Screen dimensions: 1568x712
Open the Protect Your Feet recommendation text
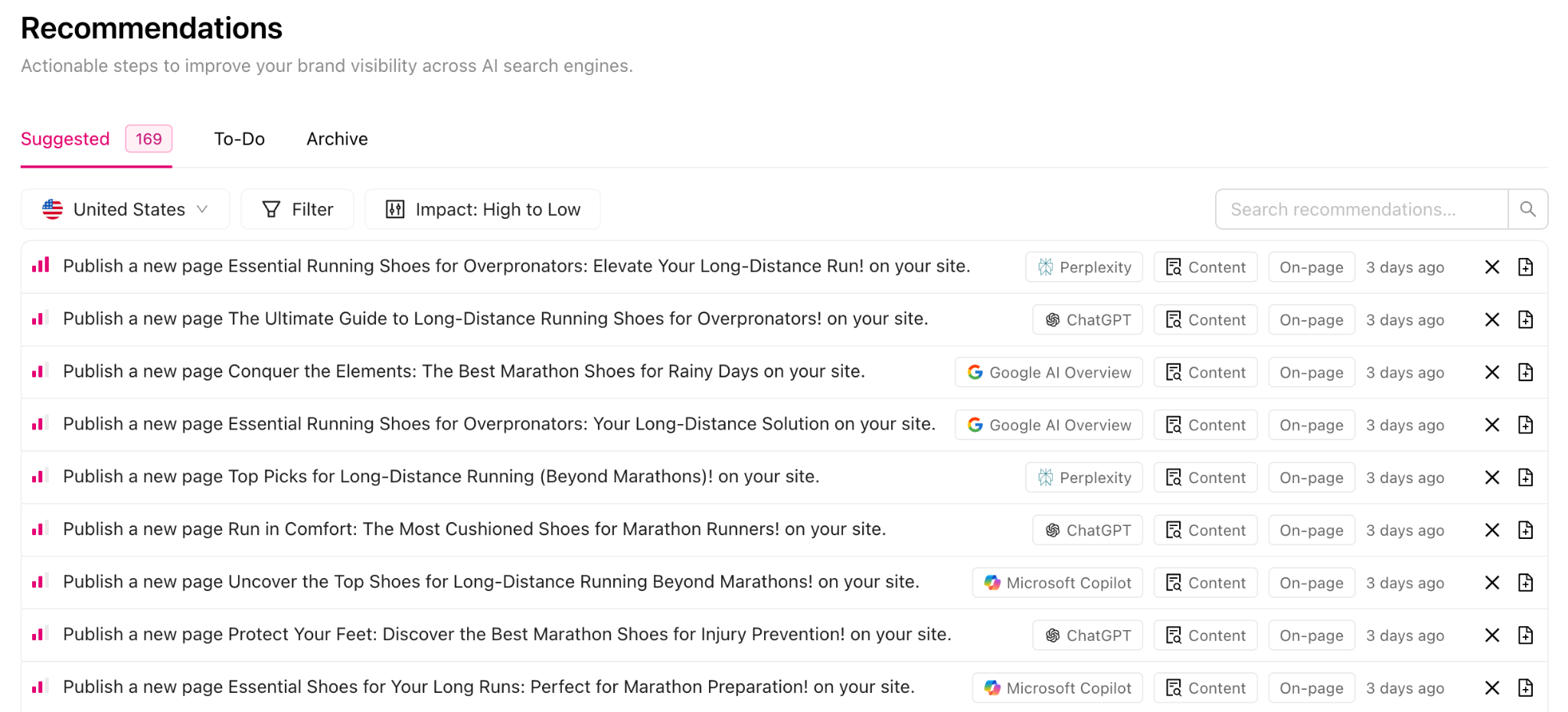(x=507, y=634)
